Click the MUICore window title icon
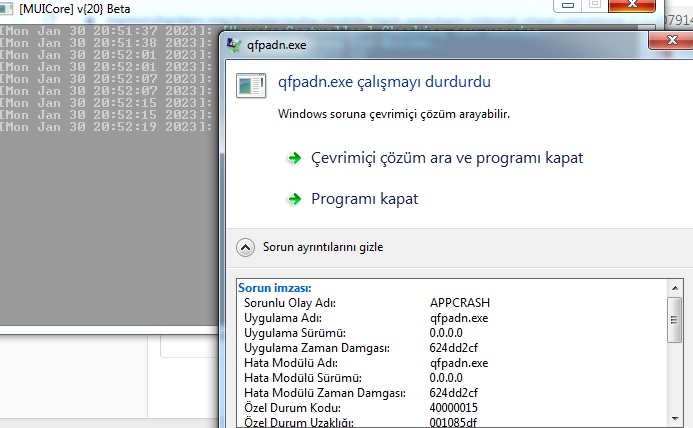693x428 pixels. tap(6, 8)
